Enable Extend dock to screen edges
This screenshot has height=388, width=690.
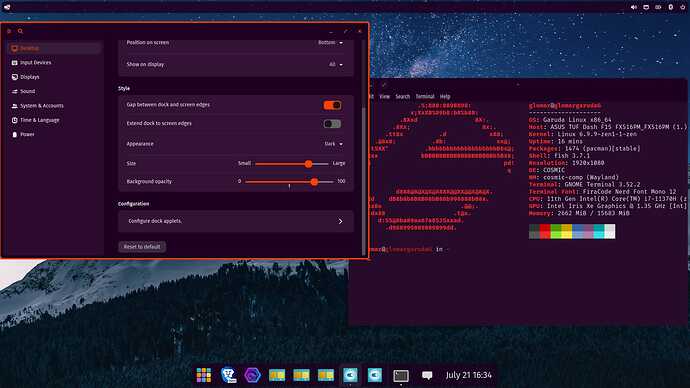coord(332,124)
